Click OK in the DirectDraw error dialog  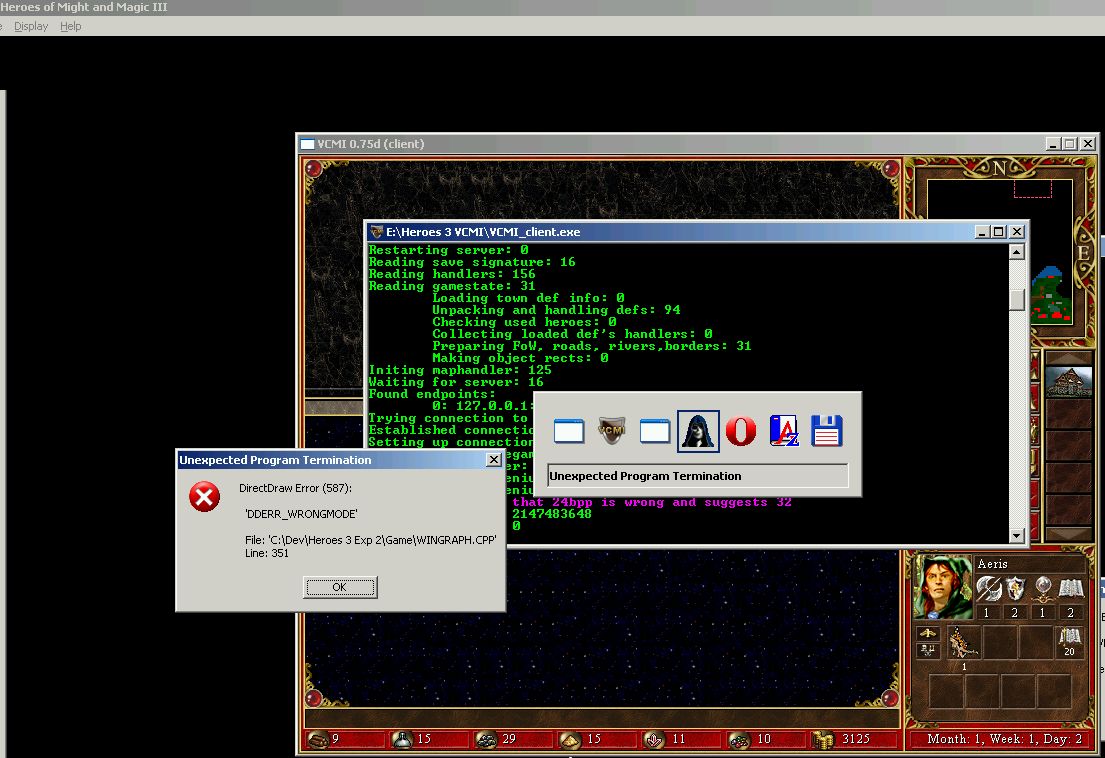pyautogui.click(x=340, y=587)
